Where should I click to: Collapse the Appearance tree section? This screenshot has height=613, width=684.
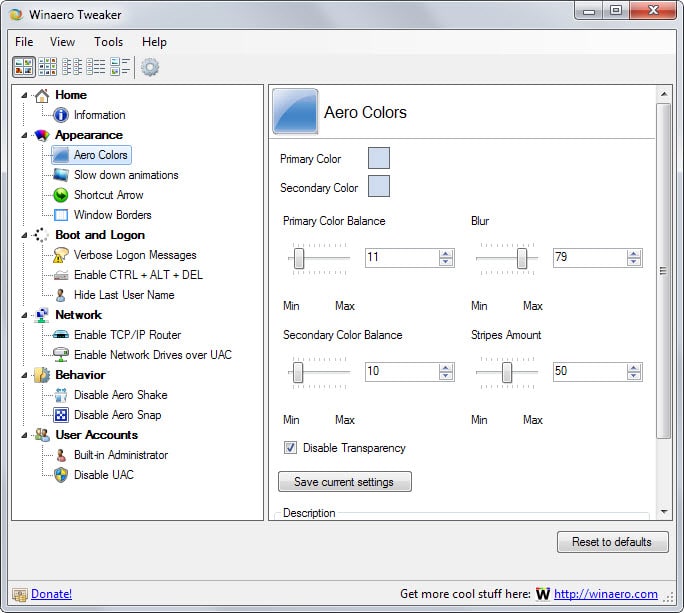(25, 135)
